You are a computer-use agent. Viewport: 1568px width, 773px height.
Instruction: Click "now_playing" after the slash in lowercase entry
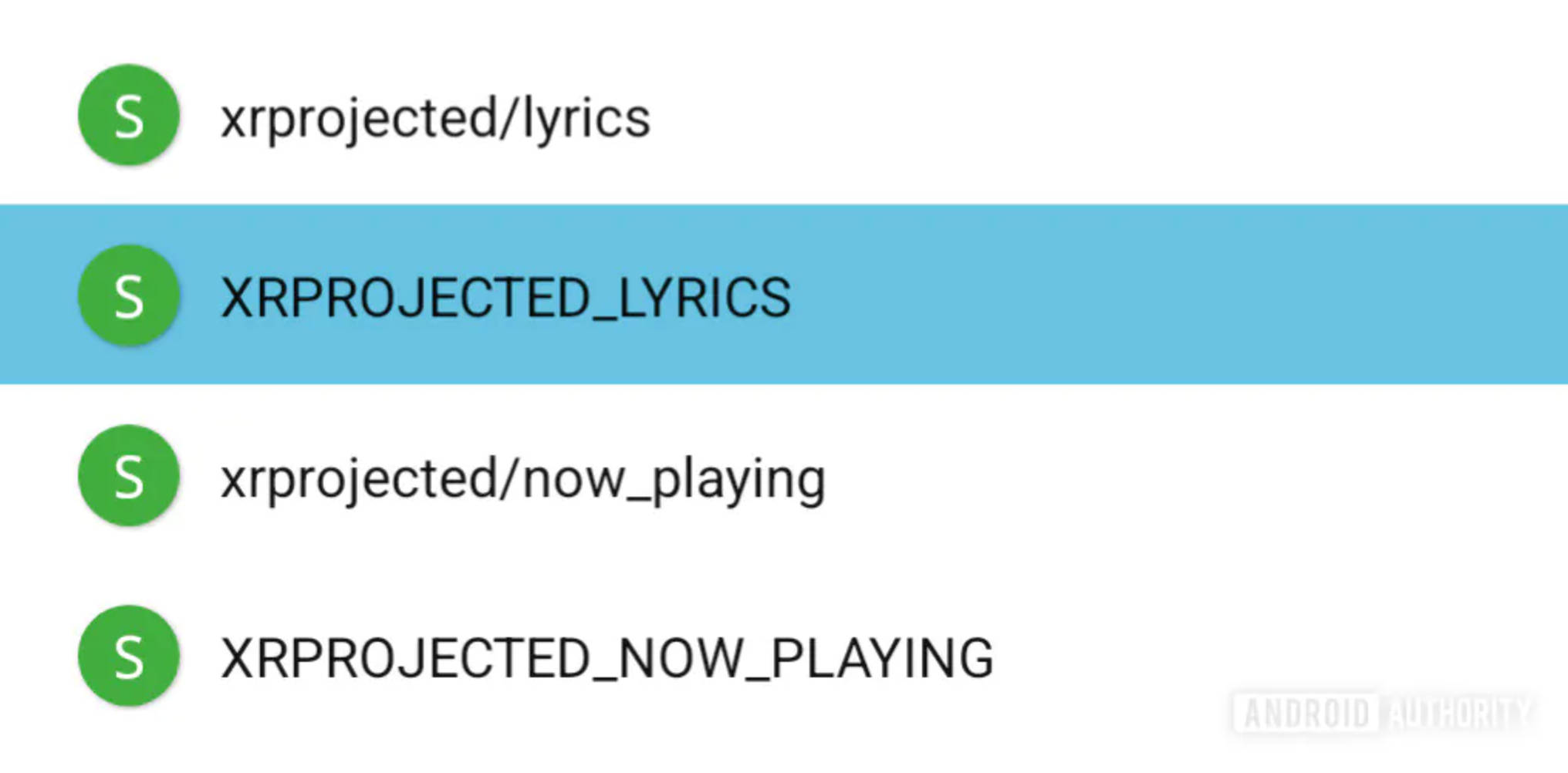point(674,480)
